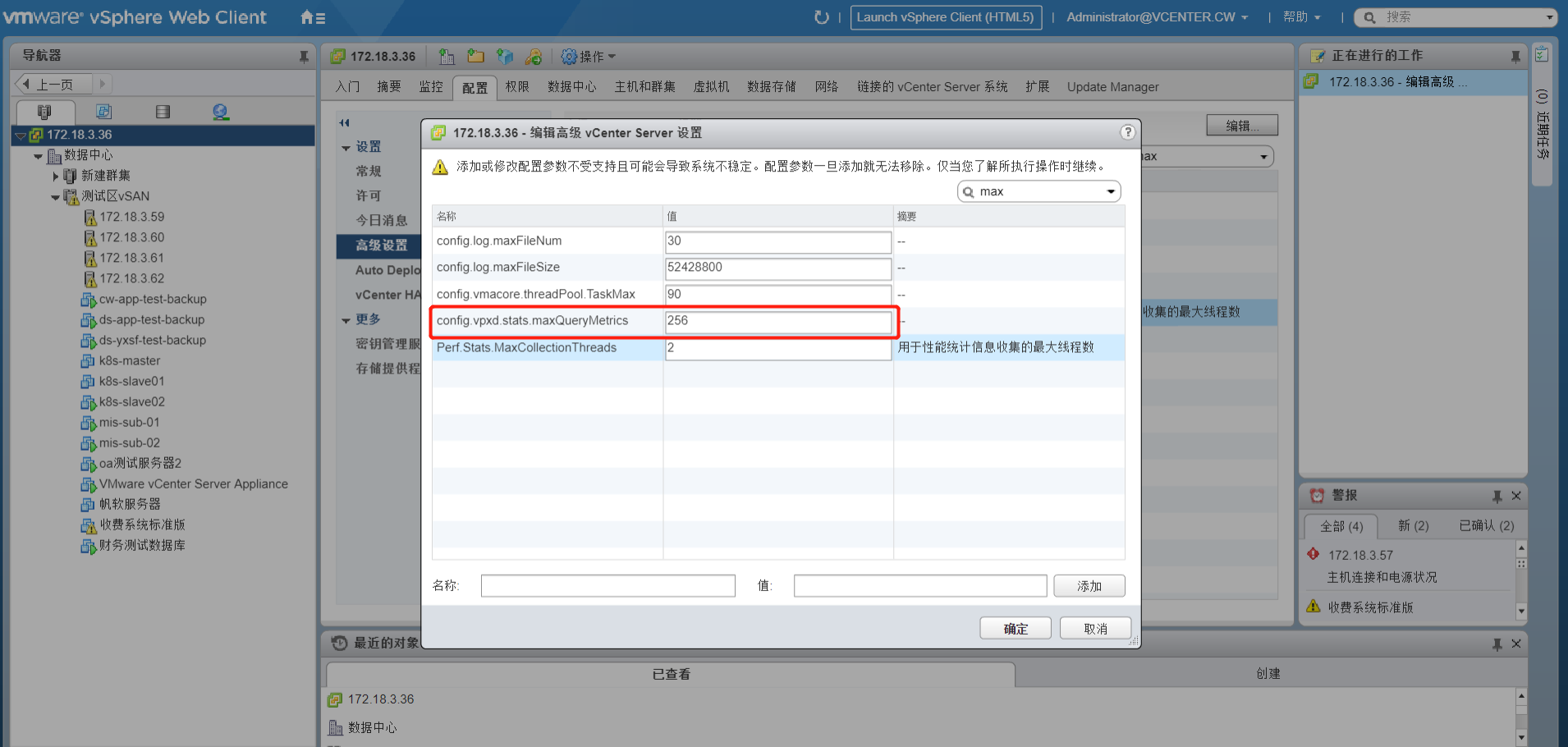This screenshot has width=1568, height=747.
Task: Collapse the 数据中心 datacenter node
Action: (x=38, y=155)
